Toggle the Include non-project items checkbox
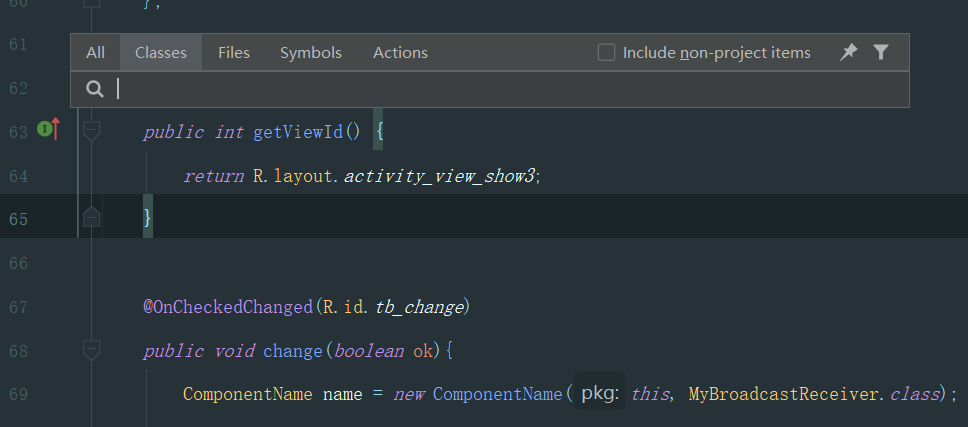 [x=606, y=52]
